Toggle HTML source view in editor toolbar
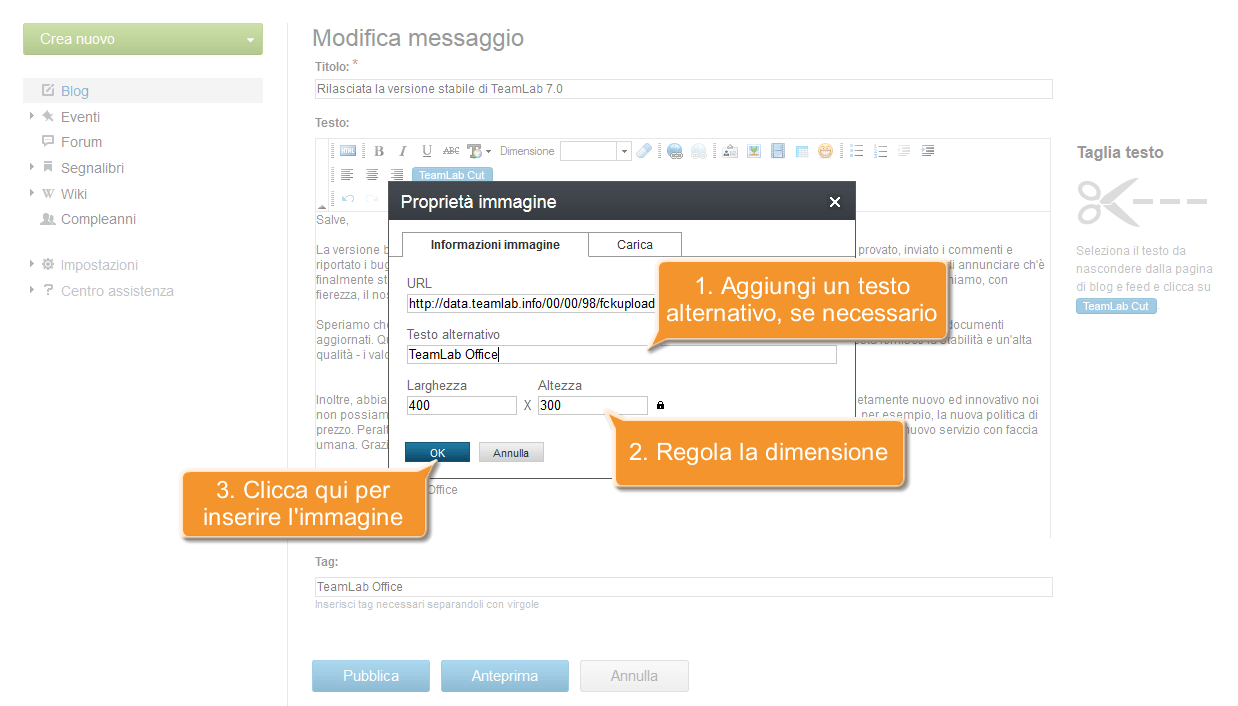 pyautogui.click(x=348, y=151)
